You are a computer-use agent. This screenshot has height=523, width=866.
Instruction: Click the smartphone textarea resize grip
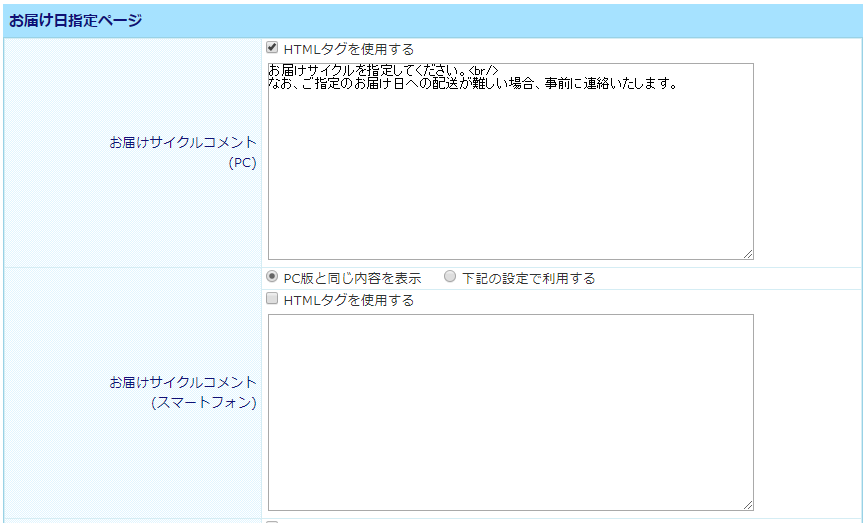748,505
